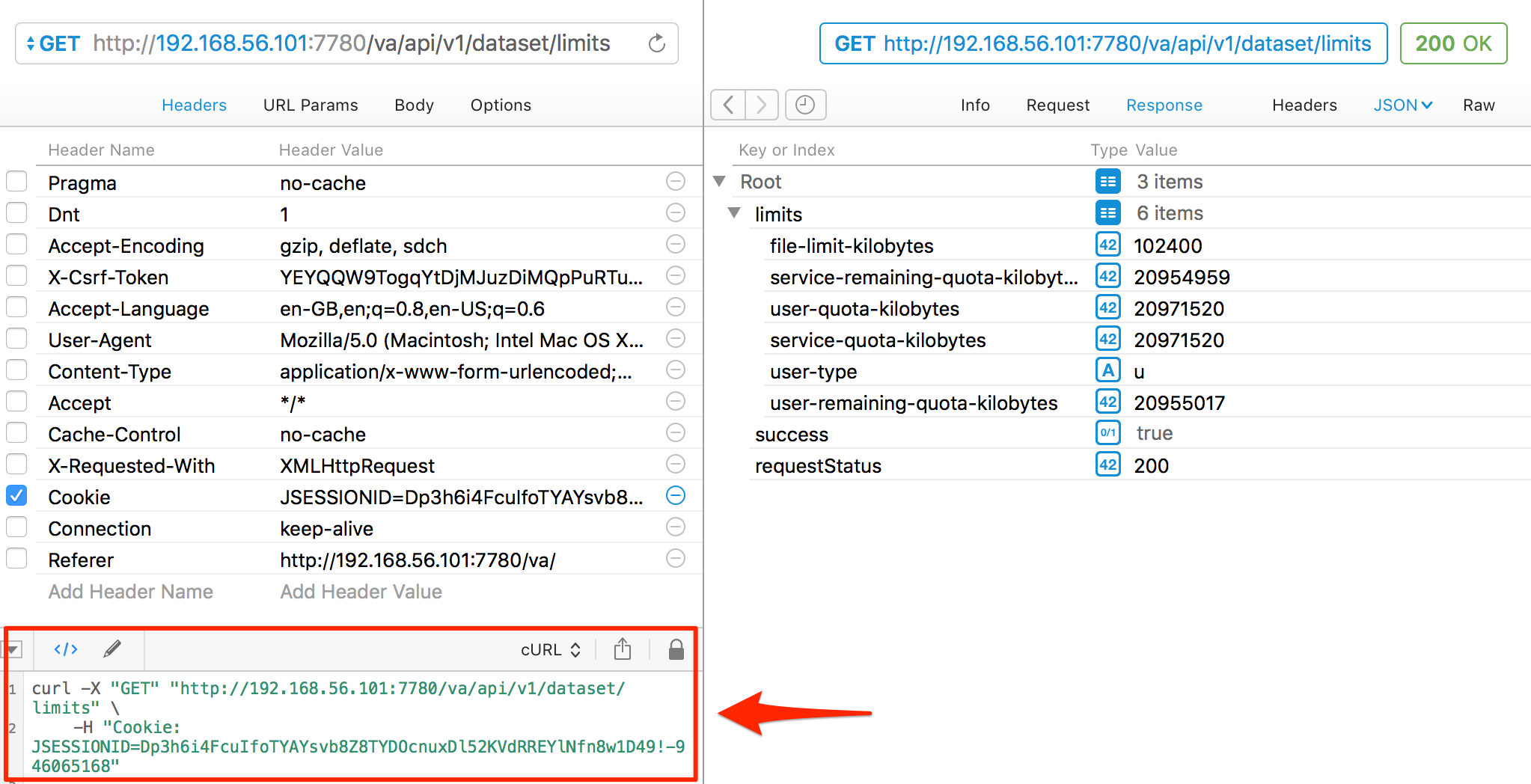Collapse the limits tree node

[x=735, y=213]
